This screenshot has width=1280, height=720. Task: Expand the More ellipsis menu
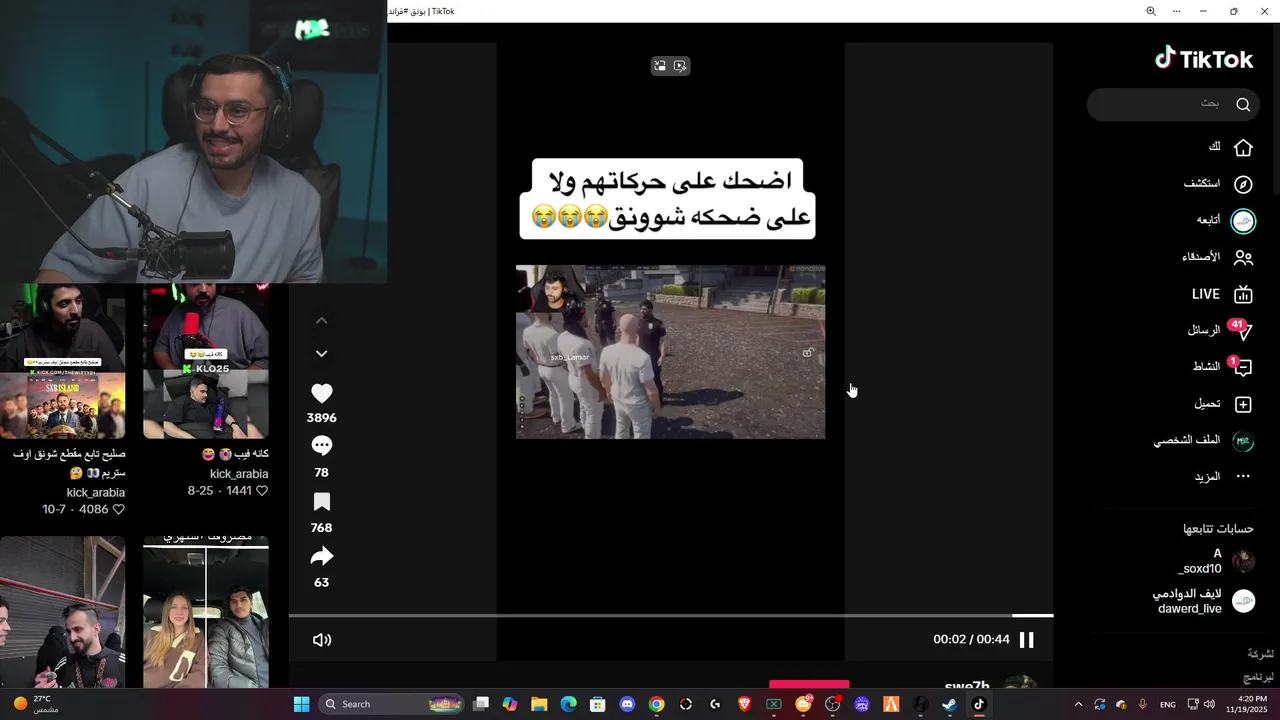tap(1222, 477)
